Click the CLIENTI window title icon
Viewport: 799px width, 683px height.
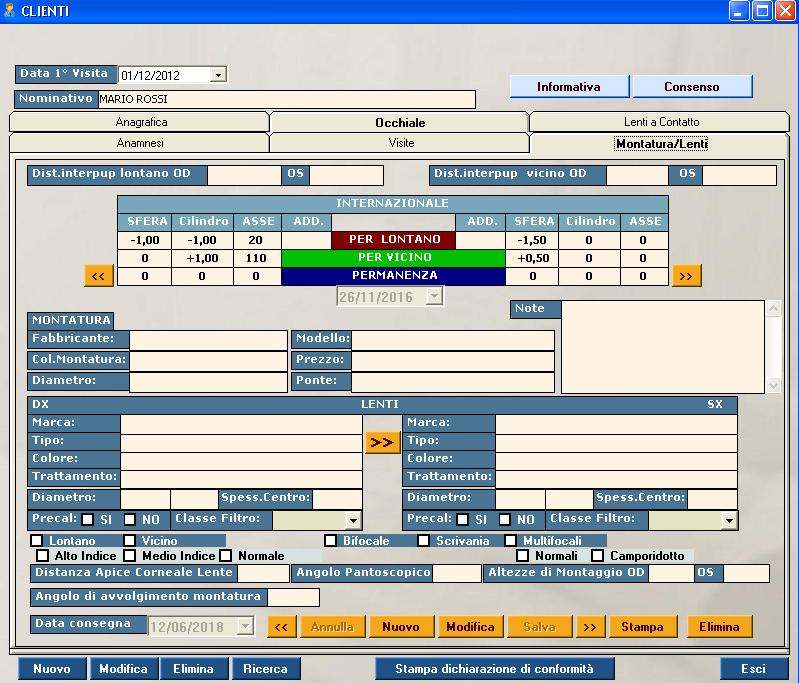point(10,11)
